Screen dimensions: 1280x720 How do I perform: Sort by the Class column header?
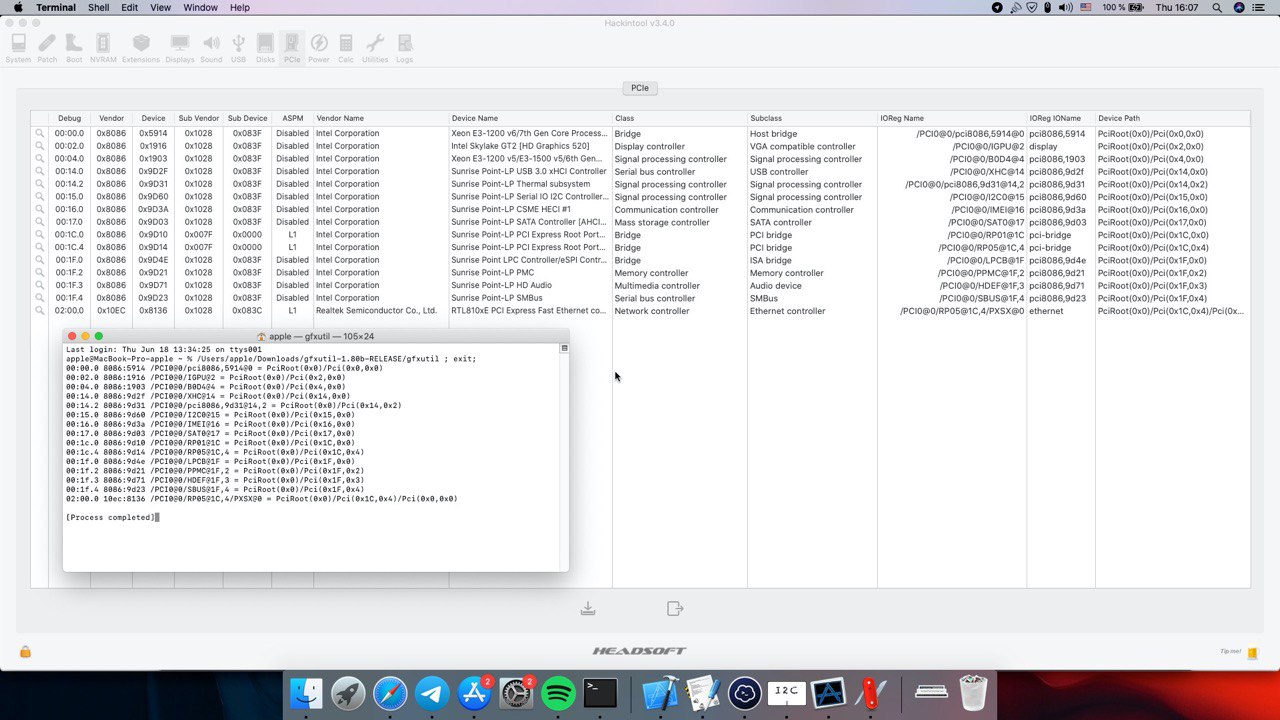(679, 118)
